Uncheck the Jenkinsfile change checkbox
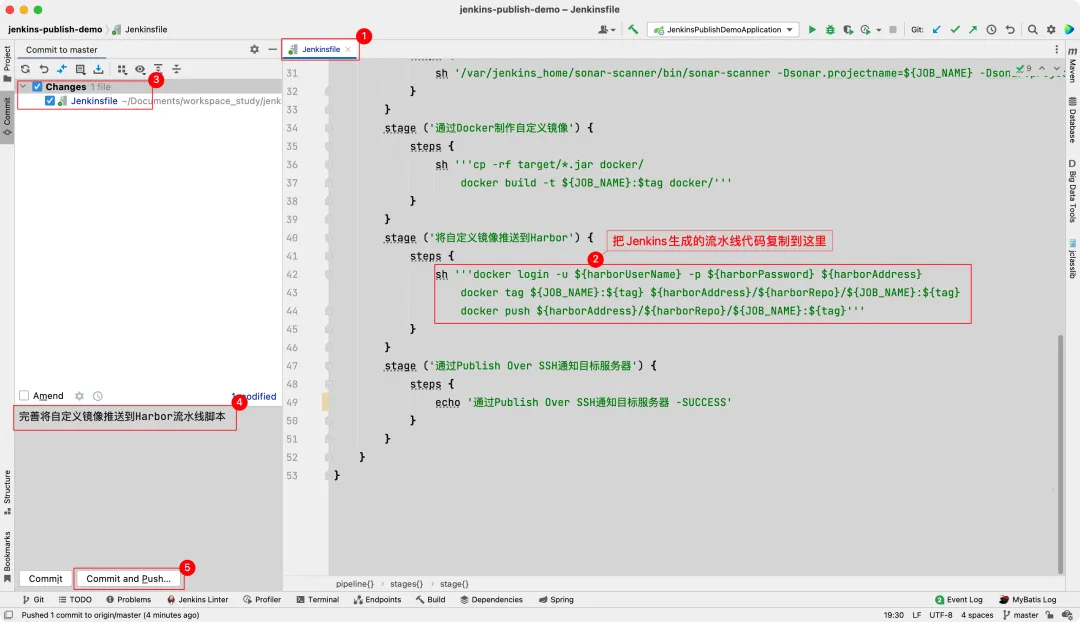1080x622 pixels. pos(50,101)
